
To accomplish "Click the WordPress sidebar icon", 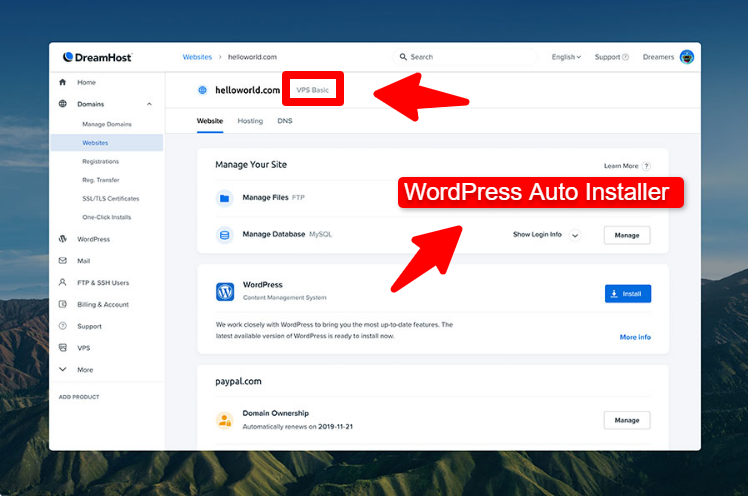I will pos(62,239).
